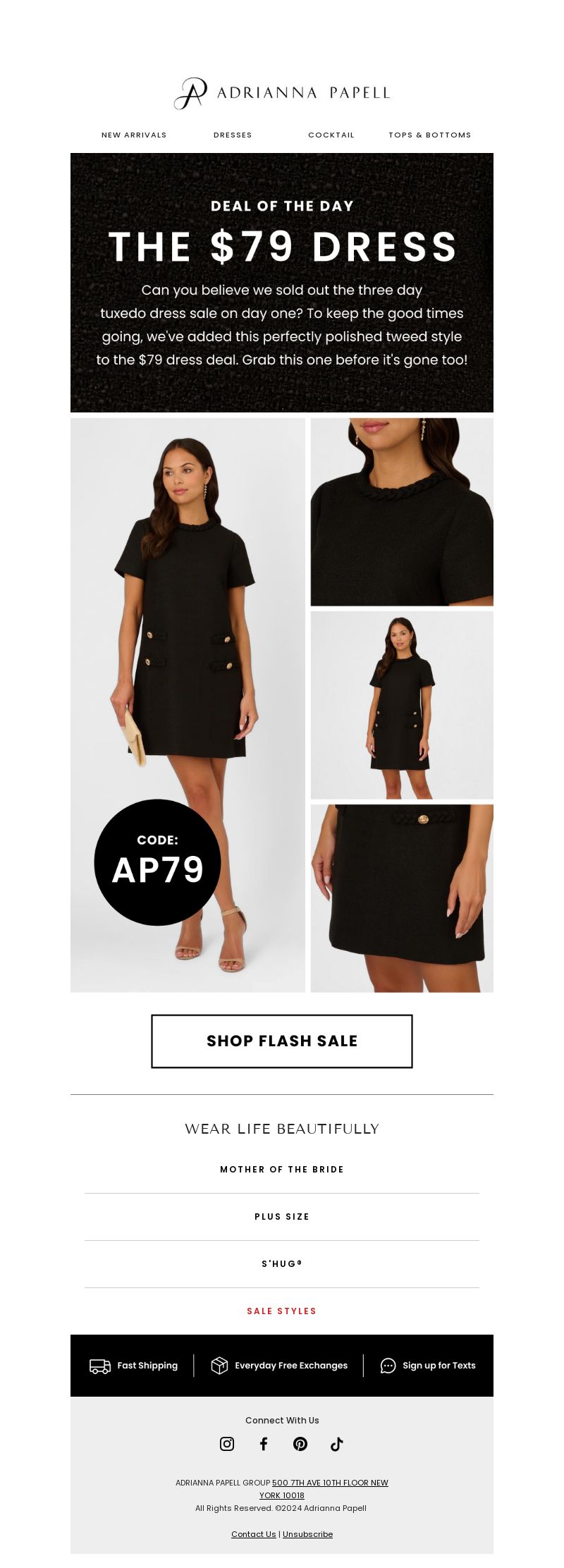Open the red Sale Styles link
The height and width of the screenshot is (1568, 564).
point(282,1311)
